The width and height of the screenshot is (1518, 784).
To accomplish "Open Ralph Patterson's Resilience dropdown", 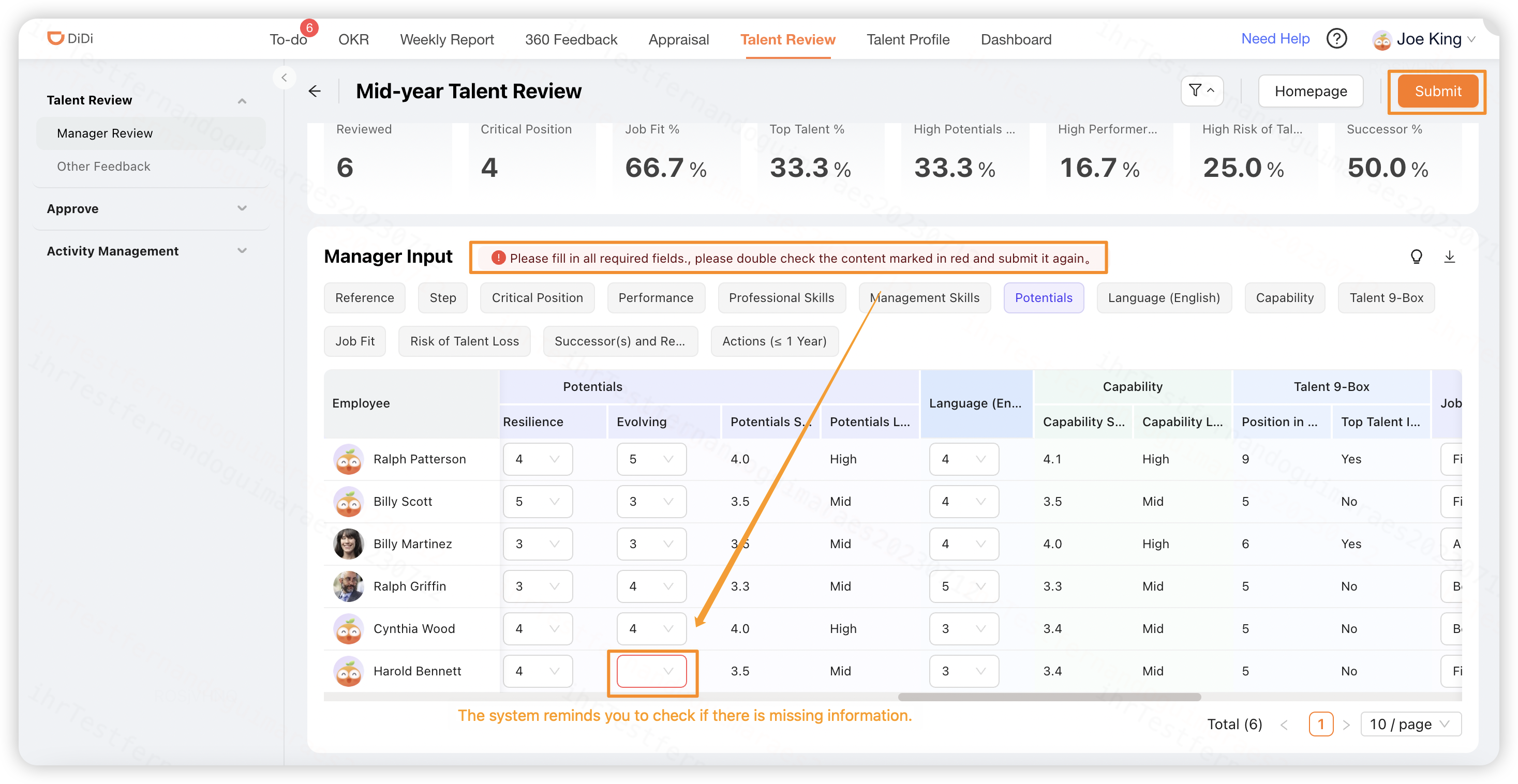I will point(538,459).
